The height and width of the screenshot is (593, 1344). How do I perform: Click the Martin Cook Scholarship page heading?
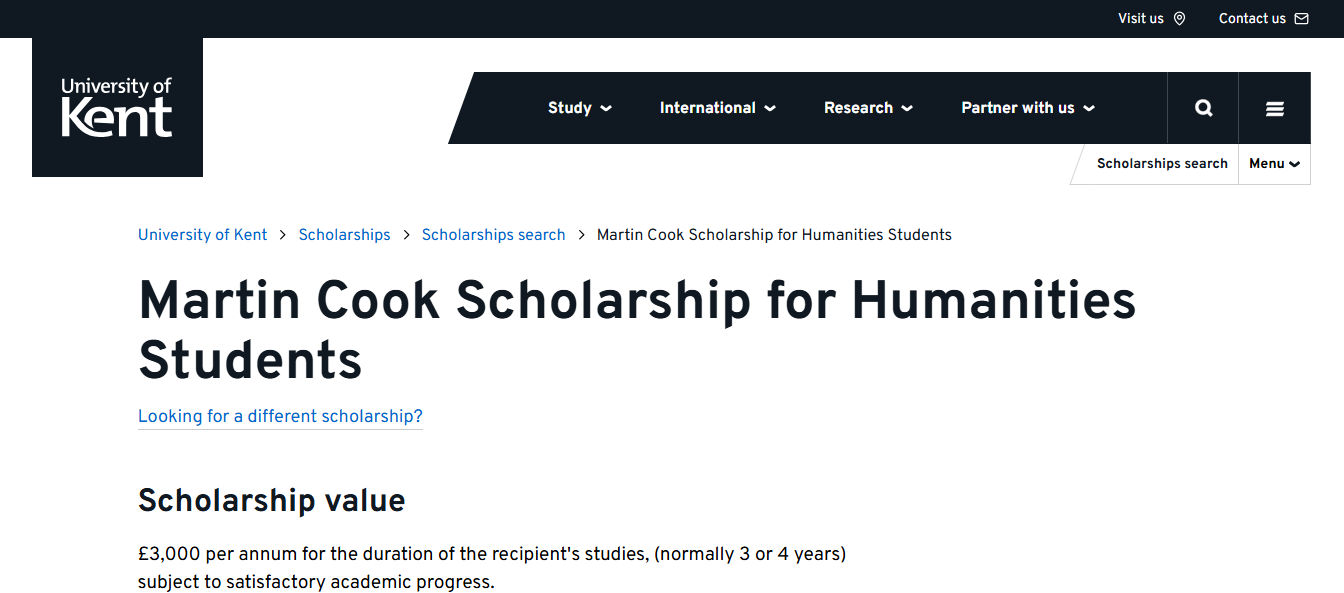(636, 330)
